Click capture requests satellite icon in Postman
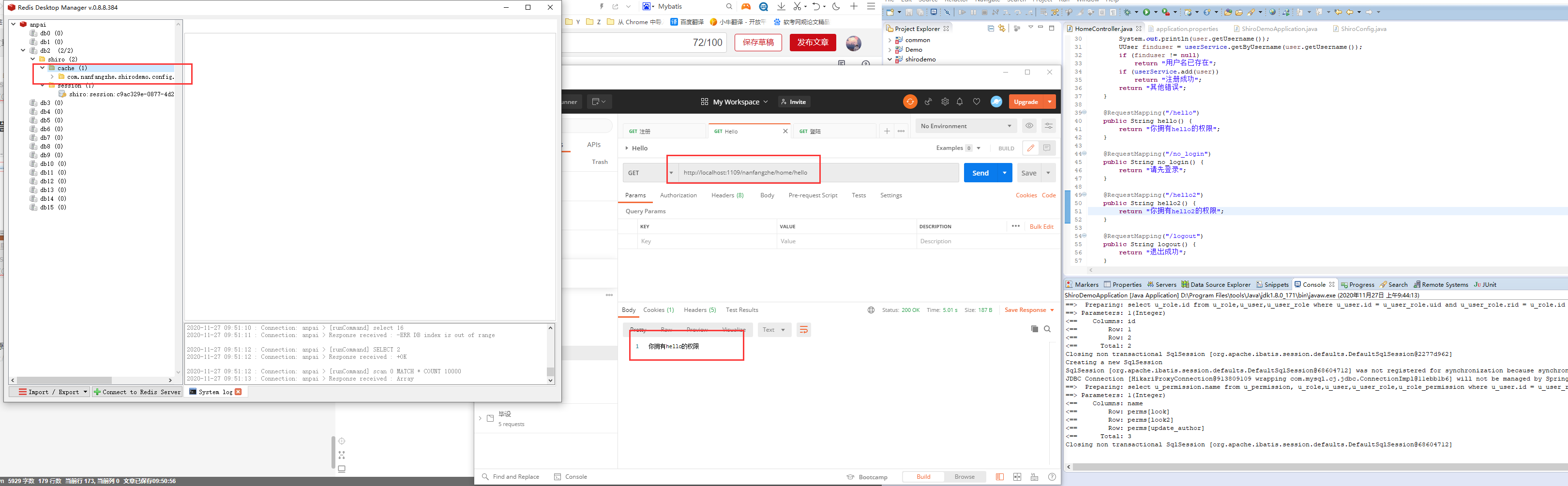This screenshot has width=1568, height=486. click(x=928, y=102)
